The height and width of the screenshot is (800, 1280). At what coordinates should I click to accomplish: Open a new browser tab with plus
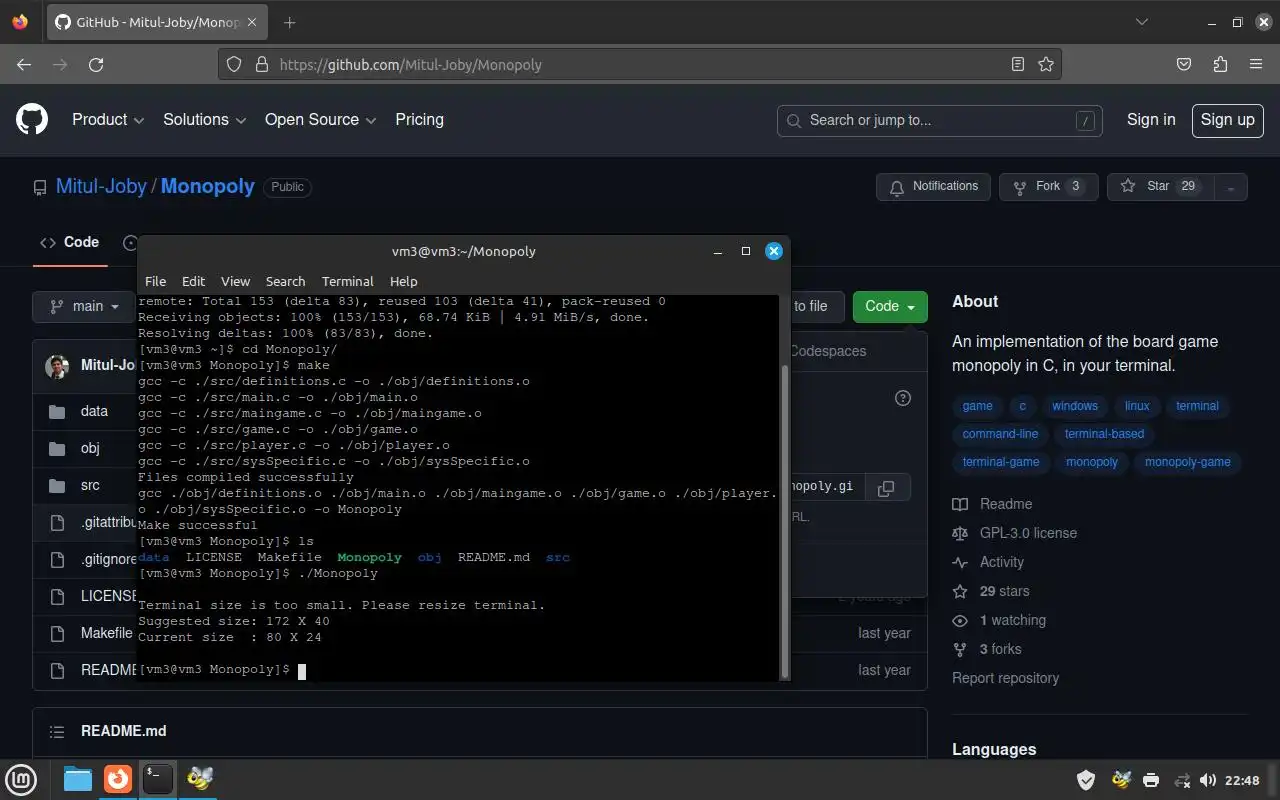click(x=289, y=22)
